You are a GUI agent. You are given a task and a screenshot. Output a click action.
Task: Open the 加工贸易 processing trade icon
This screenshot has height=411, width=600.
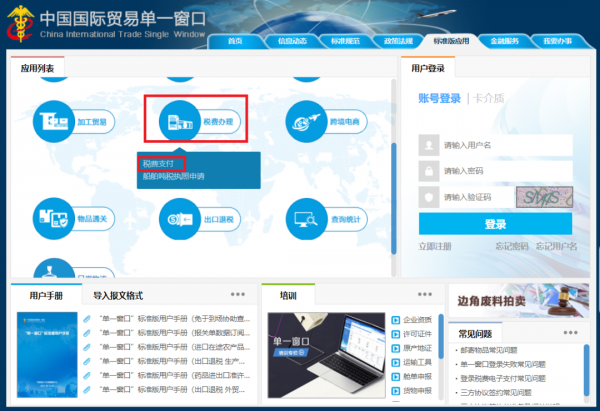54,122
